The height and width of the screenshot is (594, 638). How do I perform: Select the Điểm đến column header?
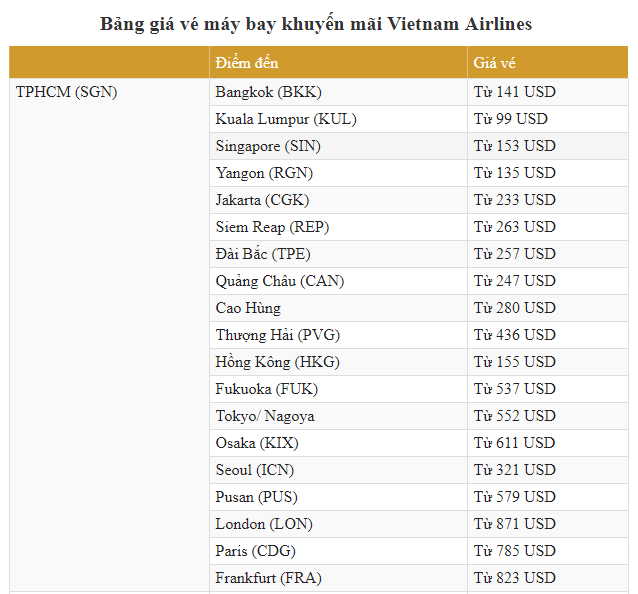click(338, 62)
